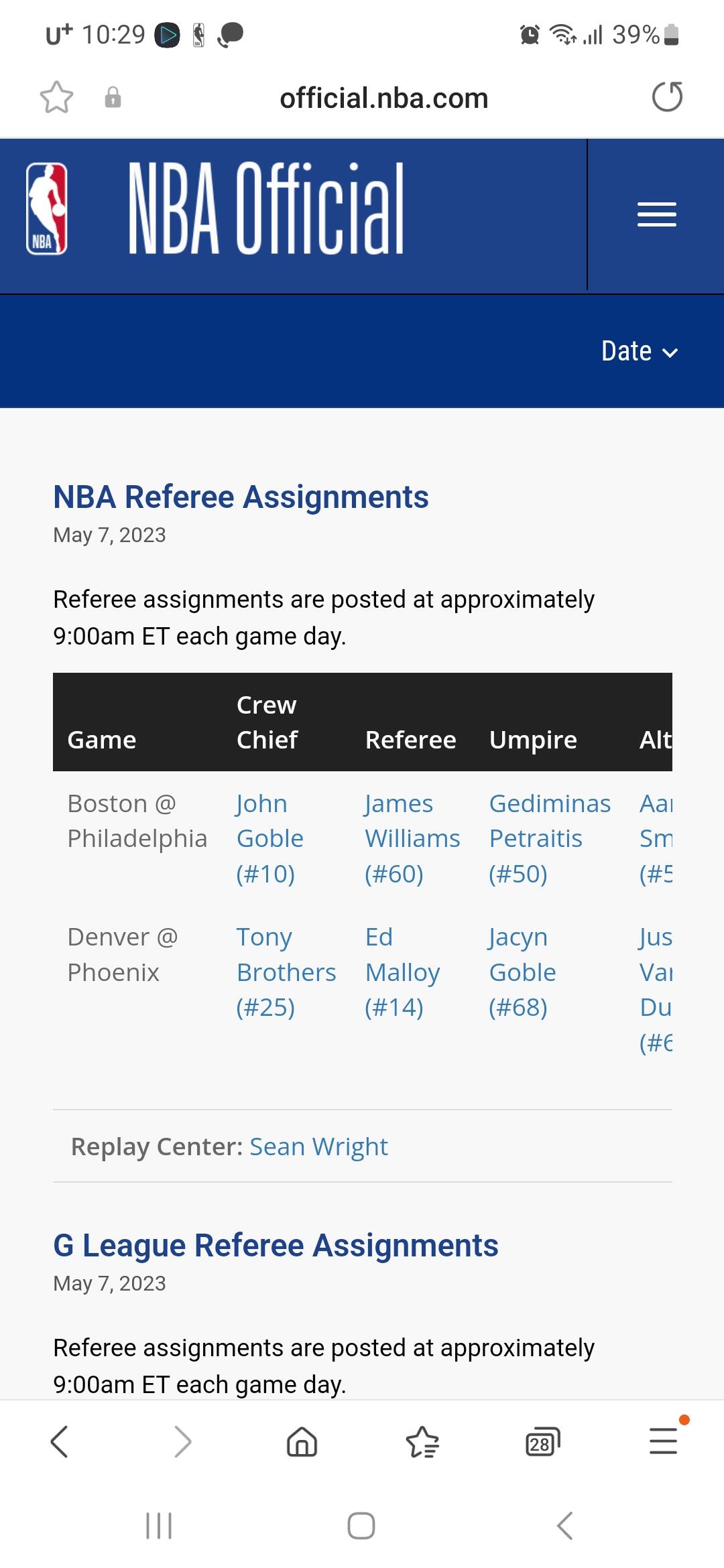The image size is (724, 1568).
Task: Tap the official.nba.com address bar
Action: pos(383,99)
